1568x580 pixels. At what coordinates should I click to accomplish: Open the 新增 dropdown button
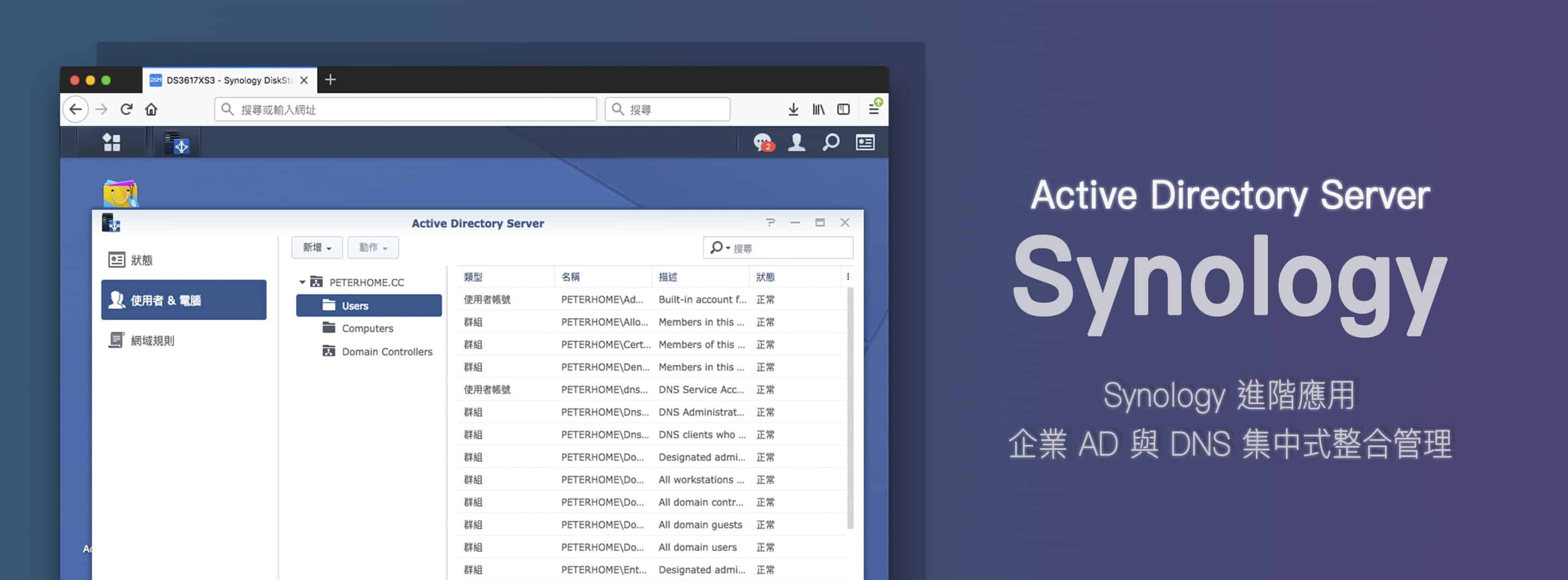pos(317,248)
